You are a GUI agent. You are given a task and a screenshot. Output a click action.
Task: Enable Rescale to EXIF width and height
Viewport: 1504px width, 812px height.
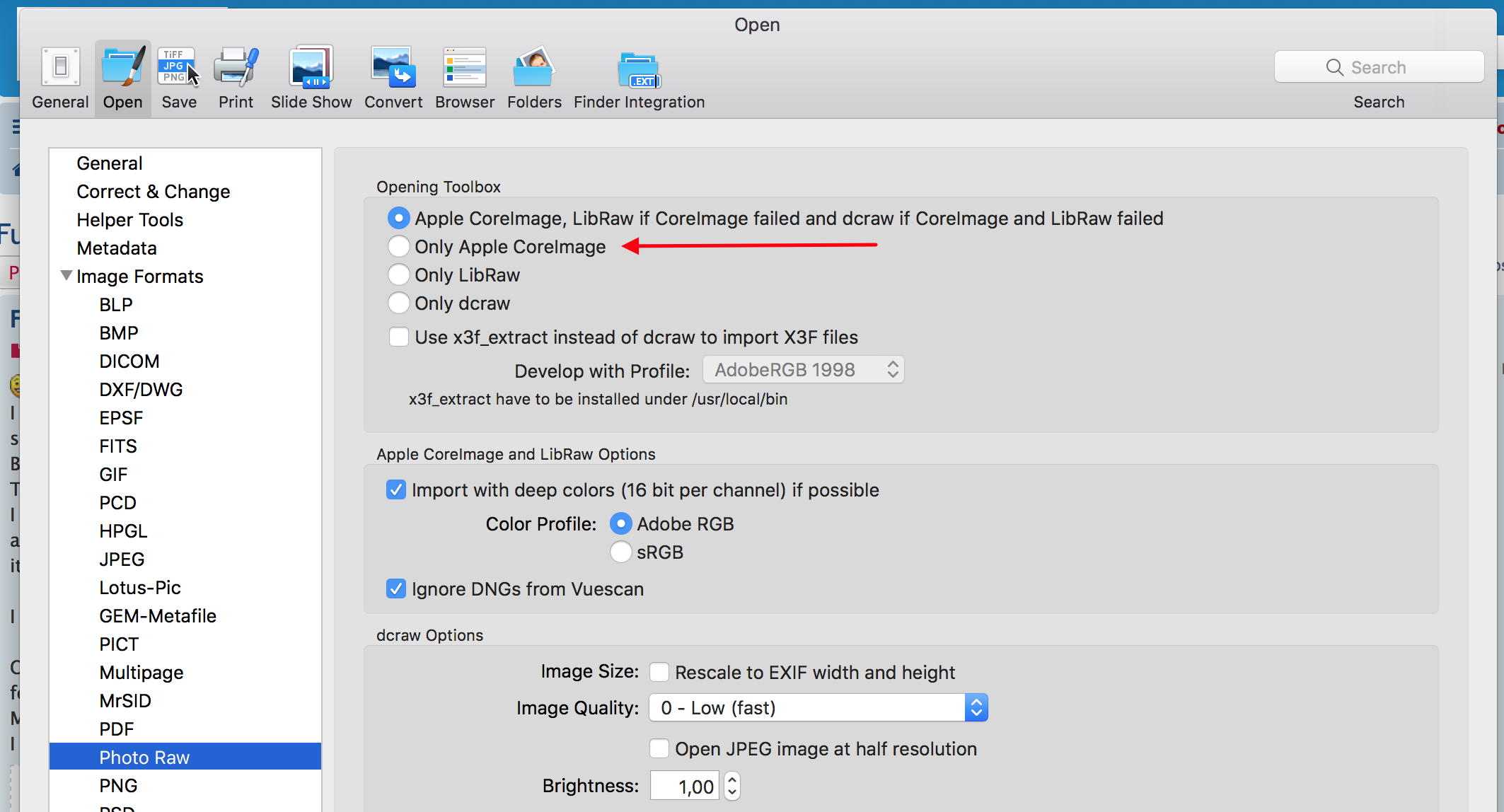(x=659, y=672)
